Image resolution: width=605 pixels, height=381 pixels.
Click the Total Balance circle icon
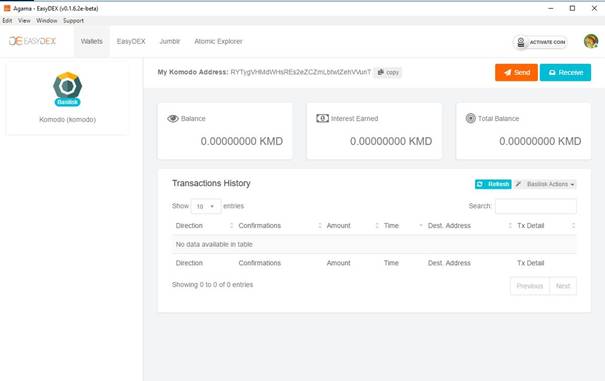pyautogui.click(x=470, y=119)
